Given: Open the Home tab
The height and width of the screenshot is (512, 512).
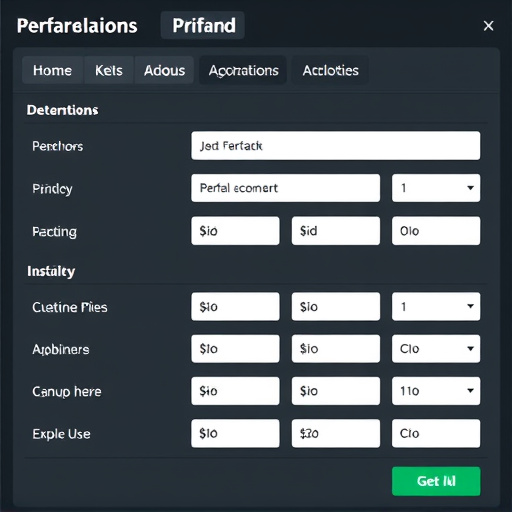Looking at the screenshot, I should [52, 70].
